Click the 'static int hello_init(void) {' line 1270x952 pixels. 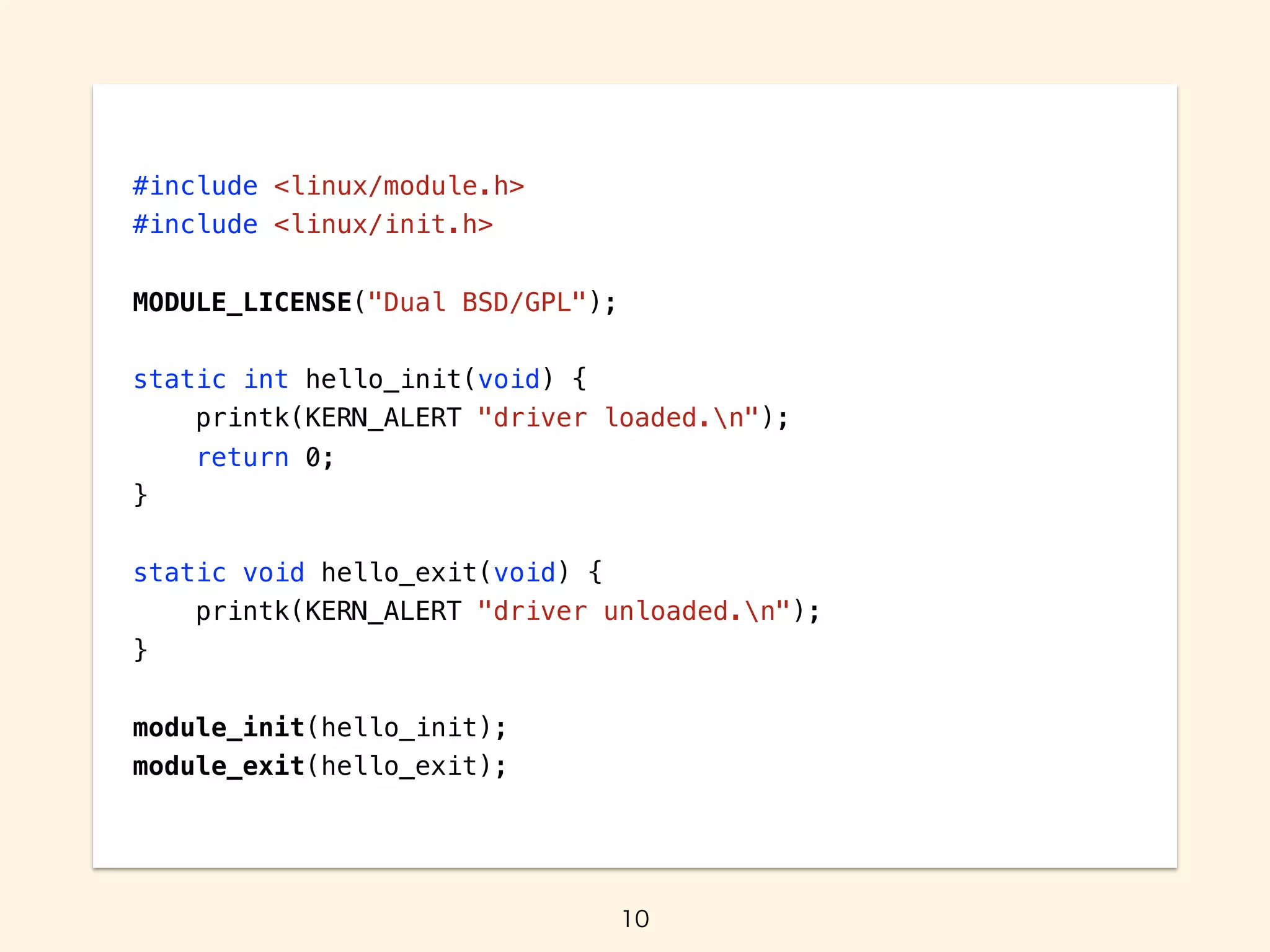point(360,379)
